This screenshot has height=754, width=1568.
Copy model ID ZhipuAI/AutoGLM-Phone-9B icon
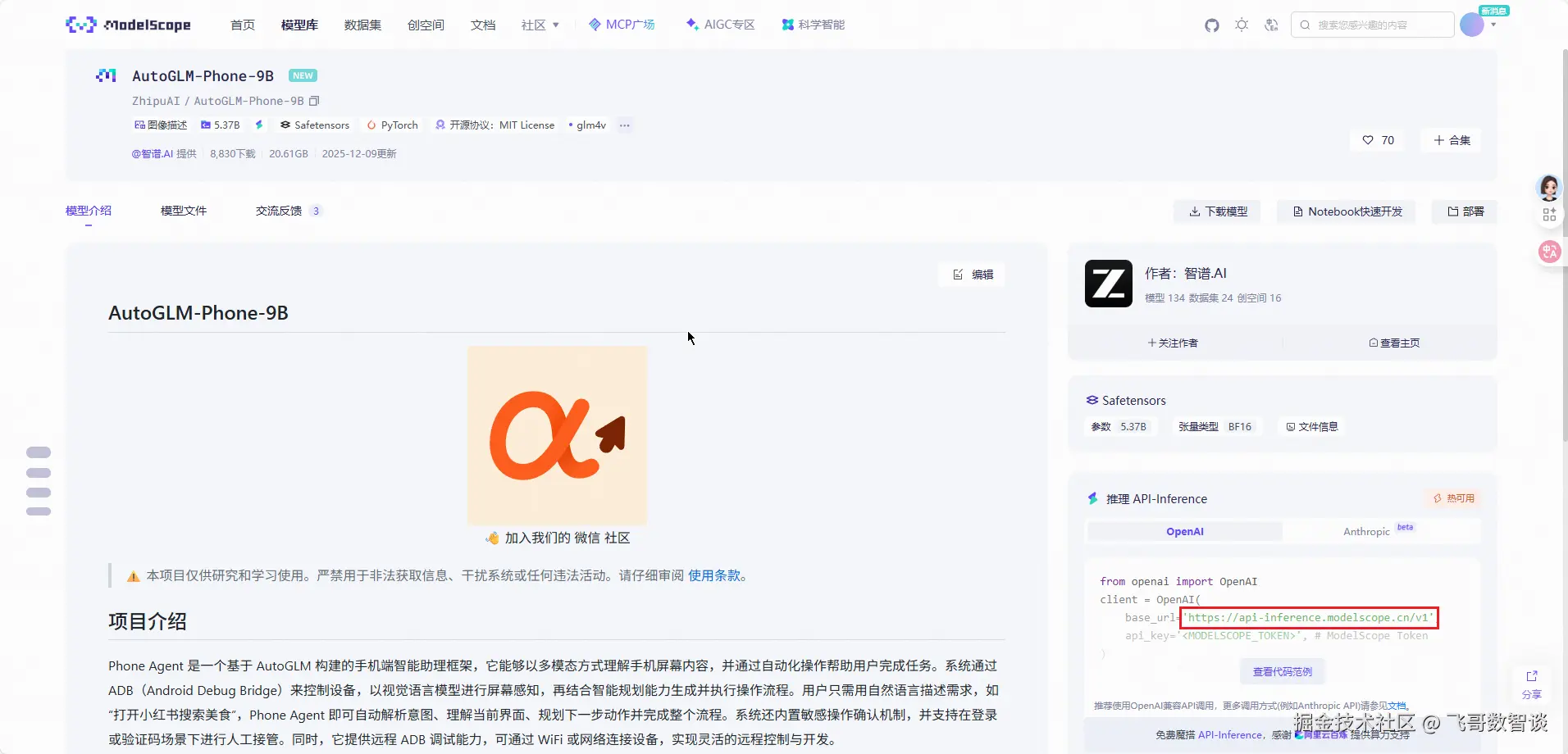click(314, 101)
